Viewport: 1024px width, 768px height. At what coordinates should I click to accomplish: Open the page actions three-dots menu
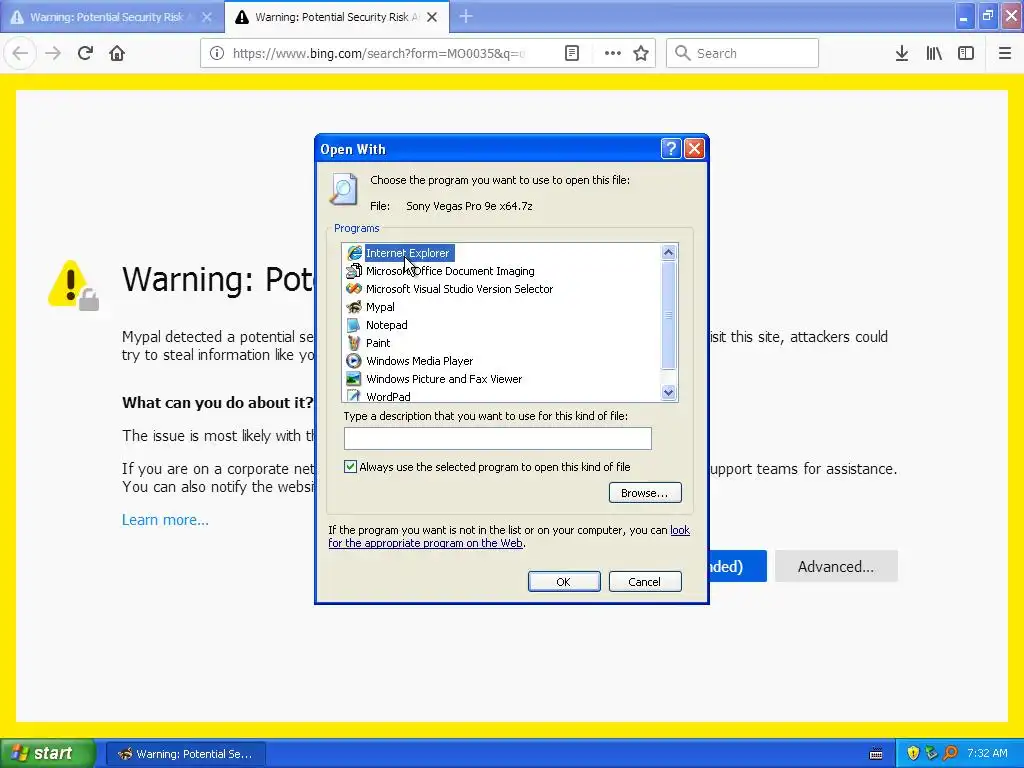(x=612, y=53)
